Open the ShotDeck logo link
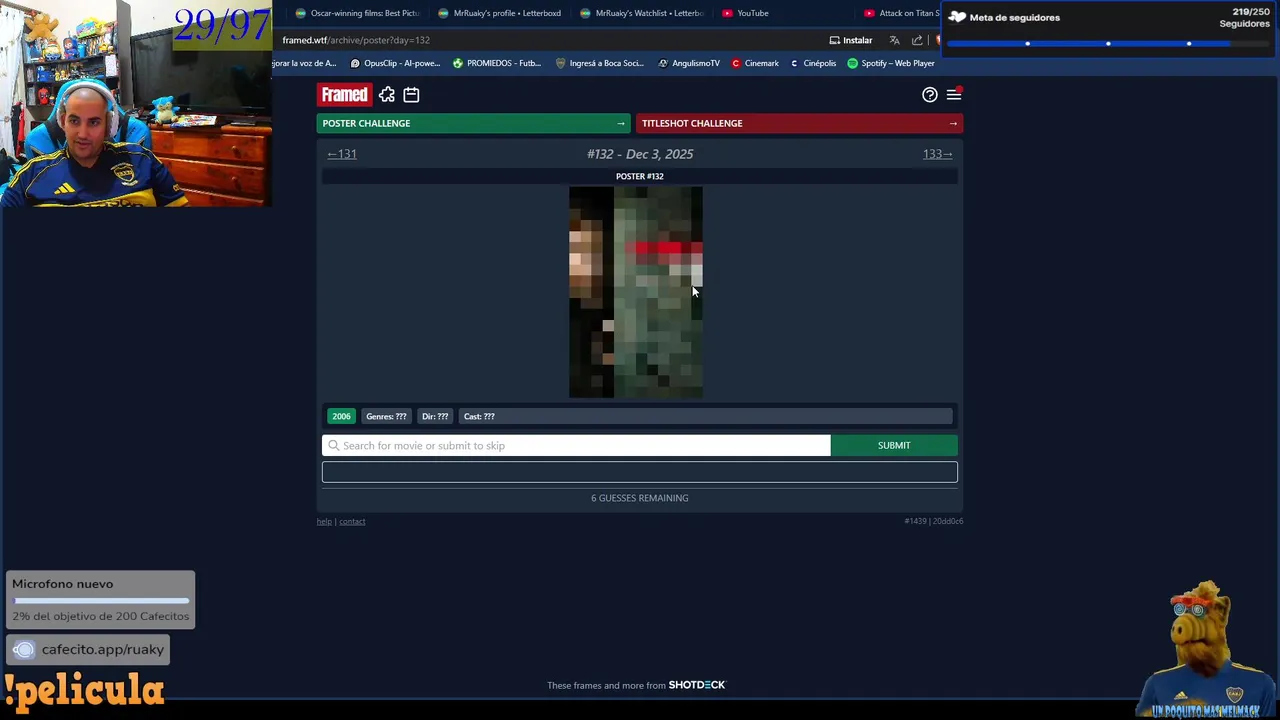The height and width of the screenshot is (720, 1280). coord(697,685)
